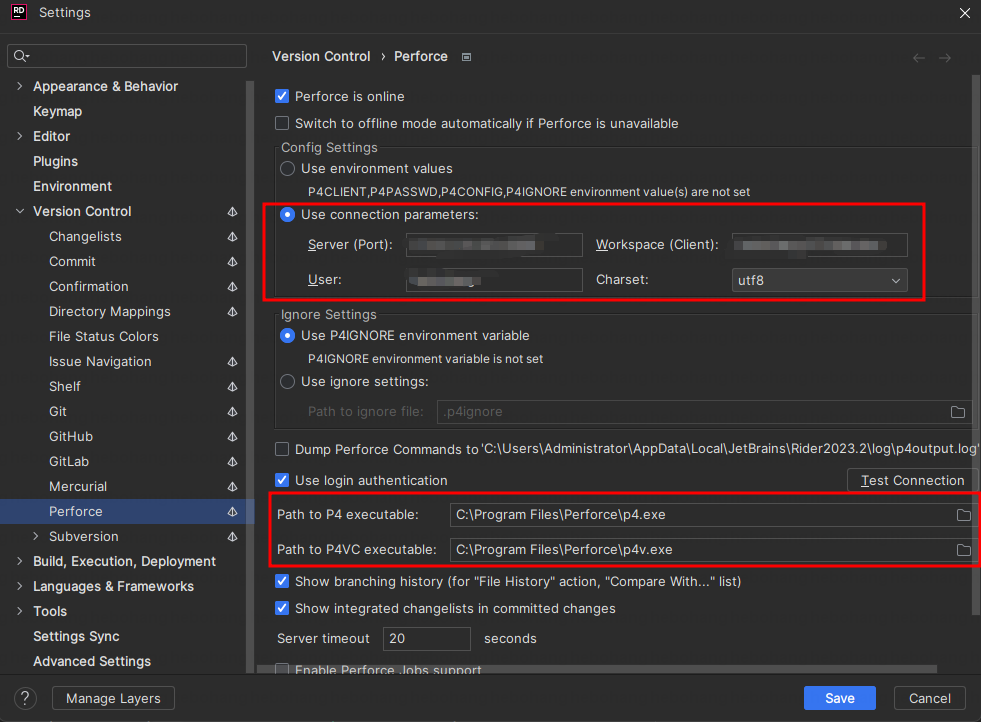Expand Languages & Frameworks node

(x=19, y=587)
